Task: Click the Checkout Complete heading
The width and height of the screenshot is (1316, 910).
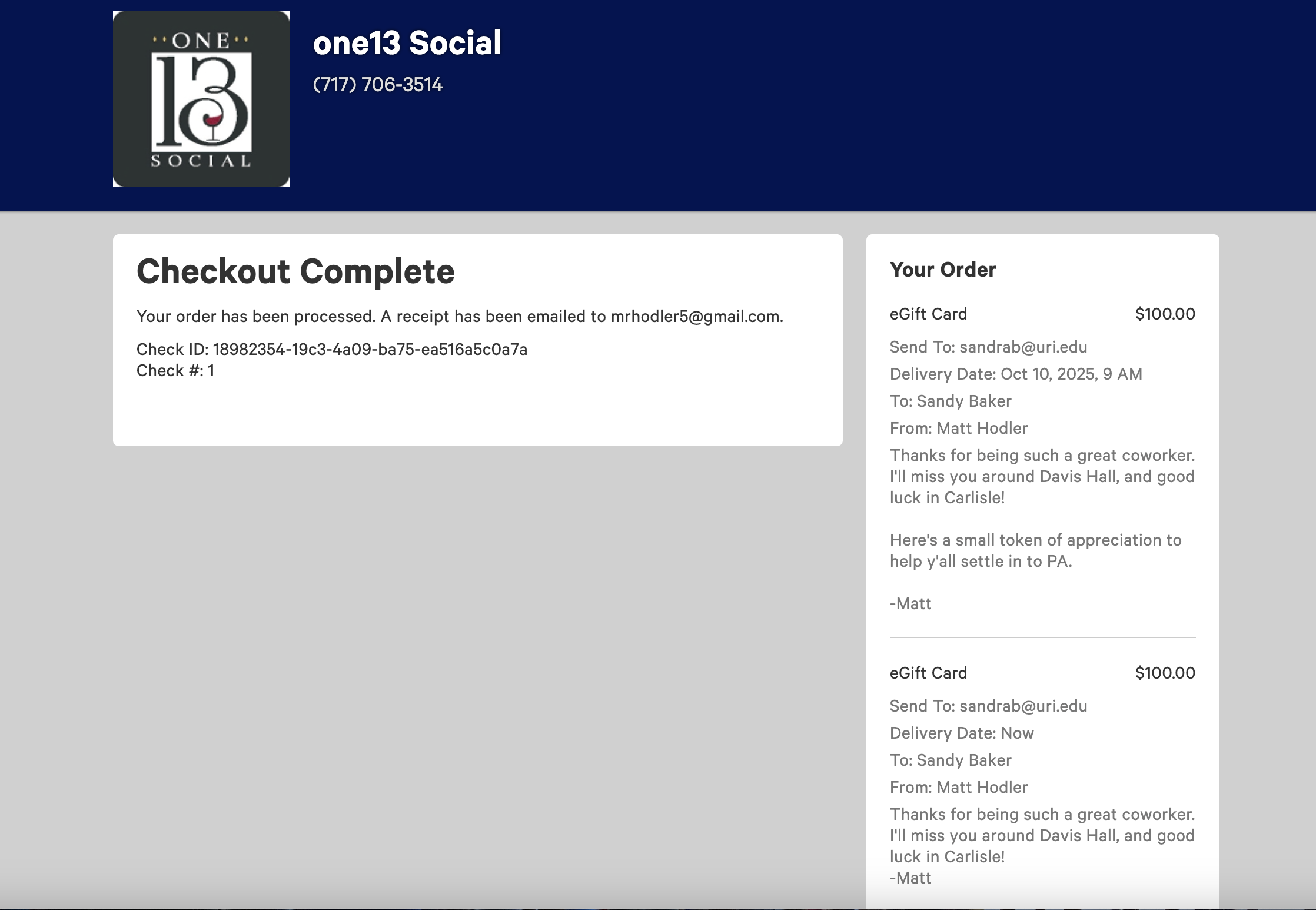Action: 295,271
